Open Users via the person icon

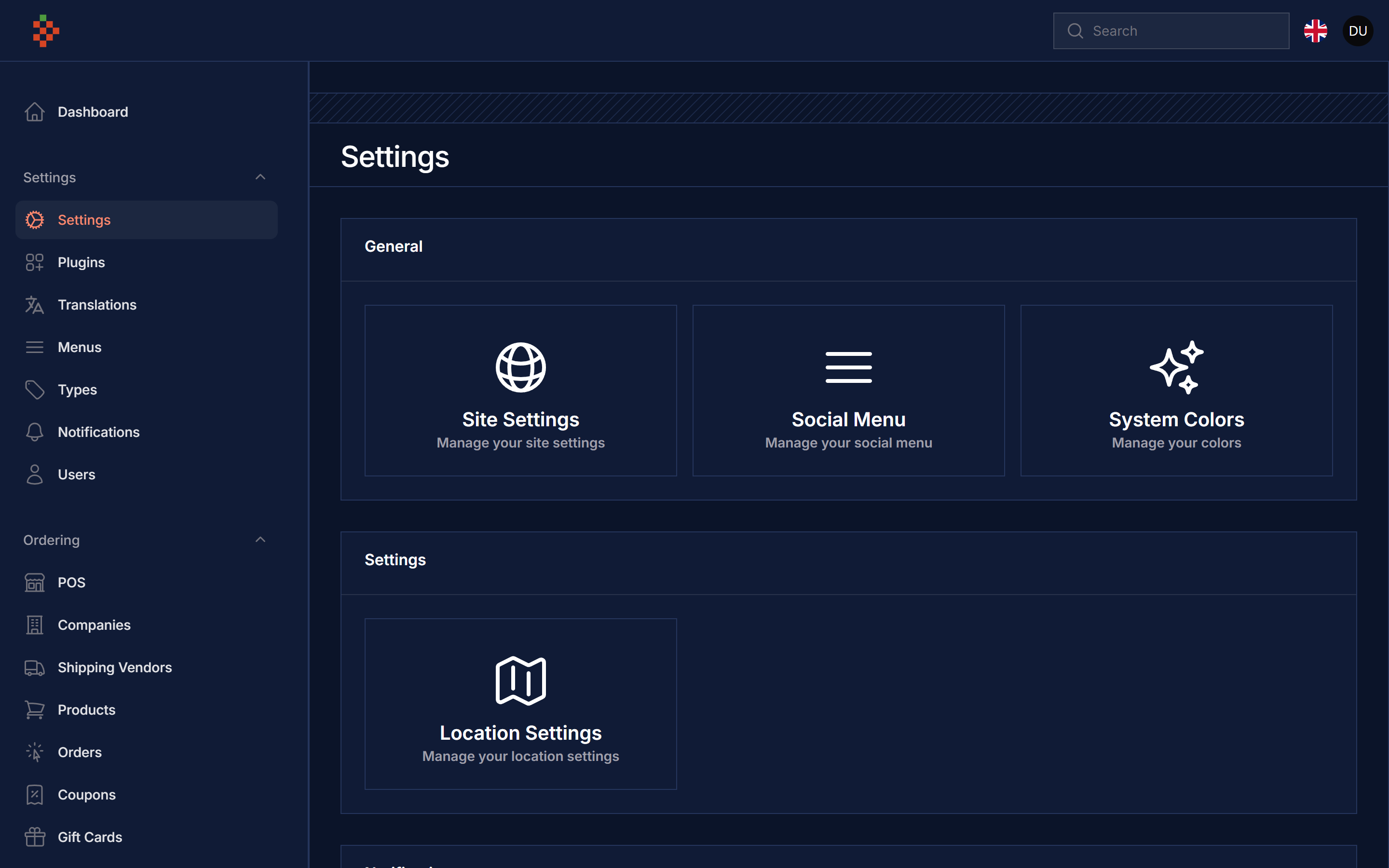pos(34,475)
